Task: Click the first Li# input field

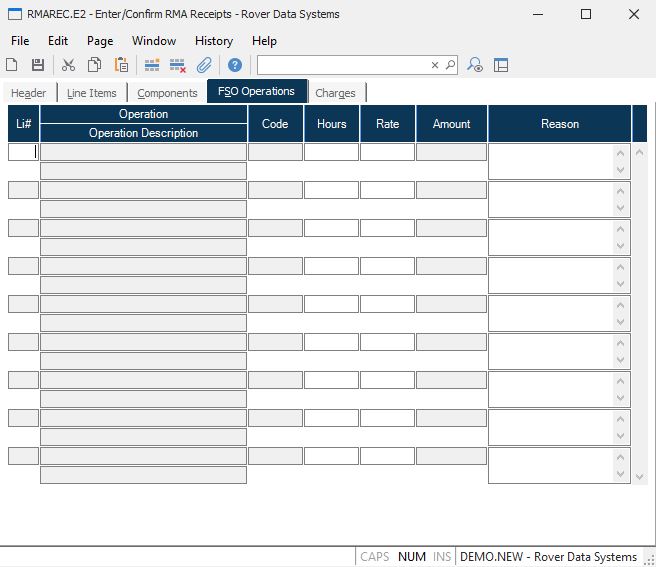Action: pos(23,152)
